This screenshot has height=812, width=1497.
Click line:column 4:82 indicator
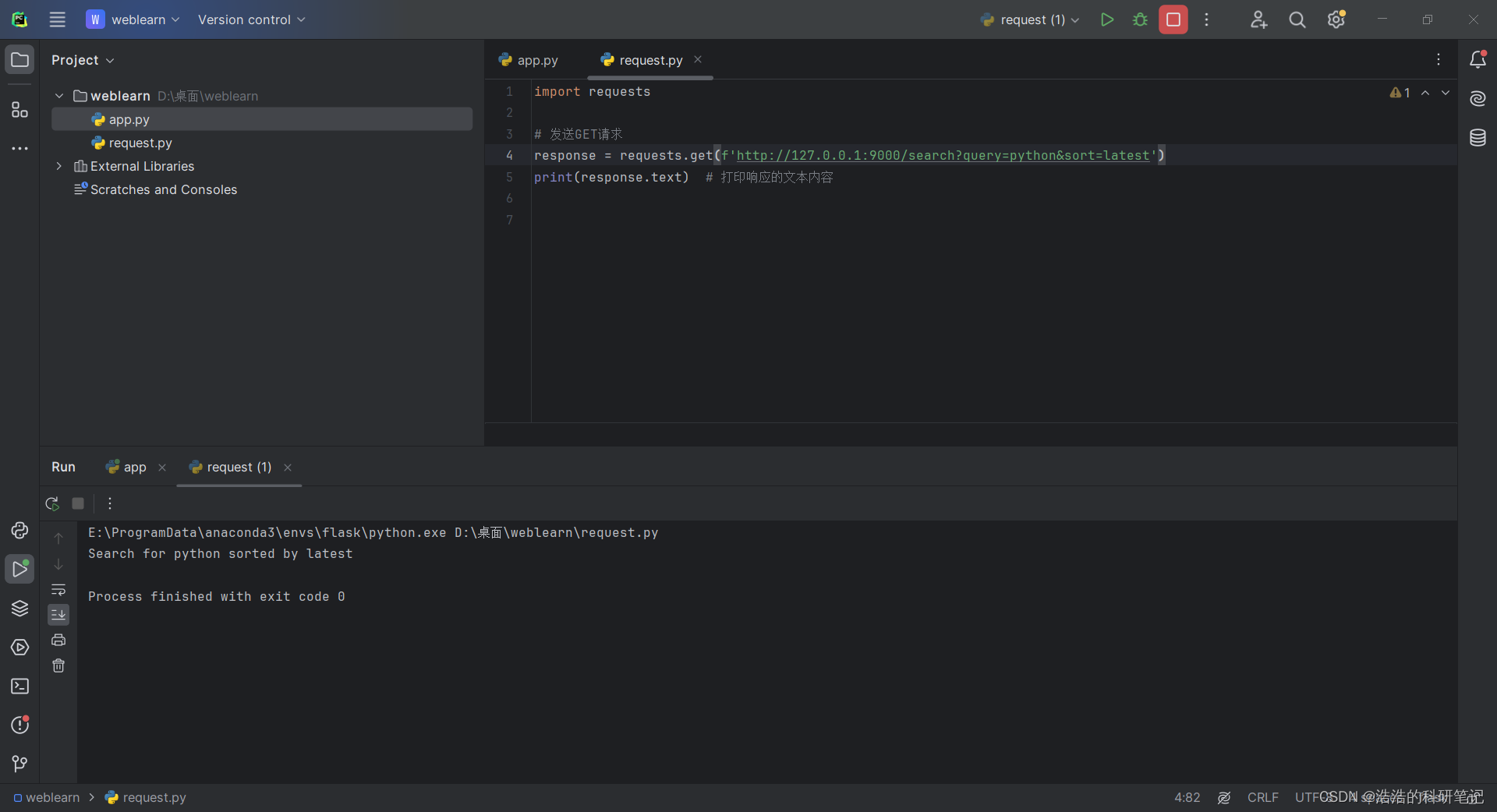point(1187,797)
